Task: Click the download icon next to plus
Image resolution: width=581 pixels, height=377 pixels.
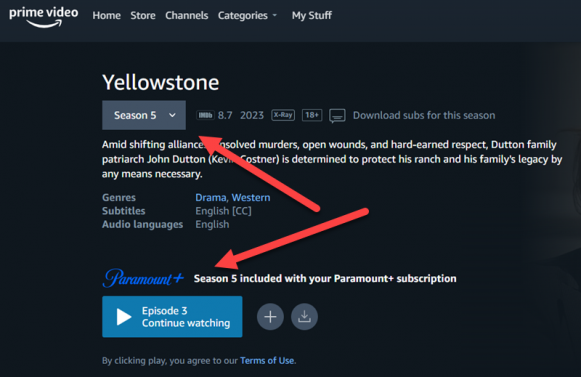Action: pos(304,317)
